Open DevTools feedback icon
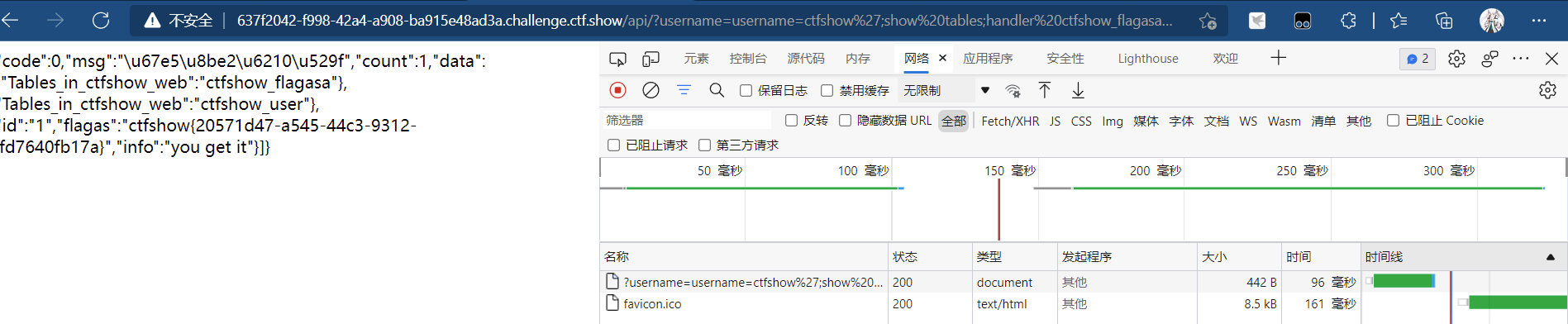Image resolution: width=1568 pixels, height=324 pixels. coord(1490,59)
